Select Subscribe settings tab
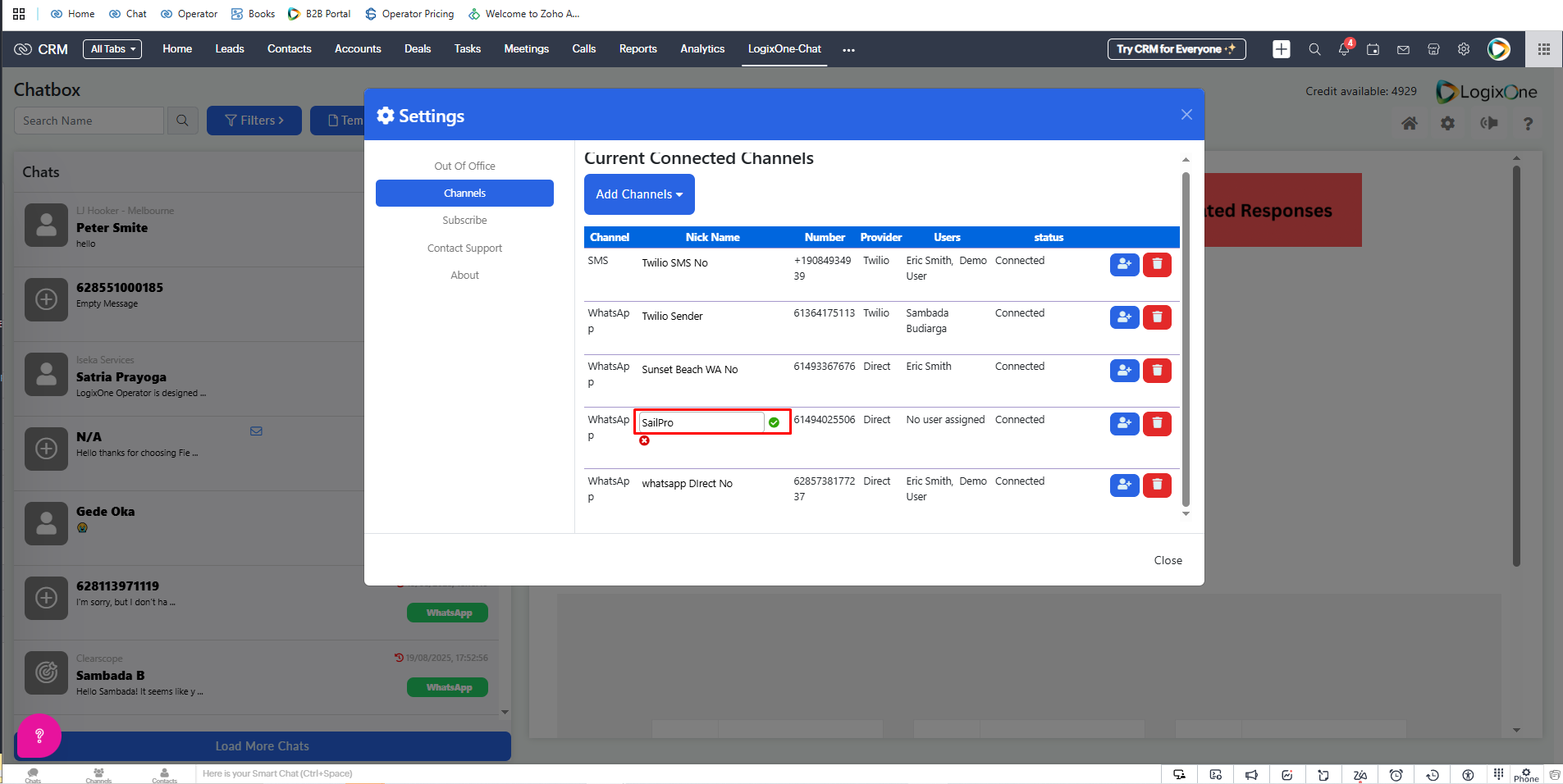This screenshot has height=784, width=1563. pyautogui.click(x=464, y=221)
